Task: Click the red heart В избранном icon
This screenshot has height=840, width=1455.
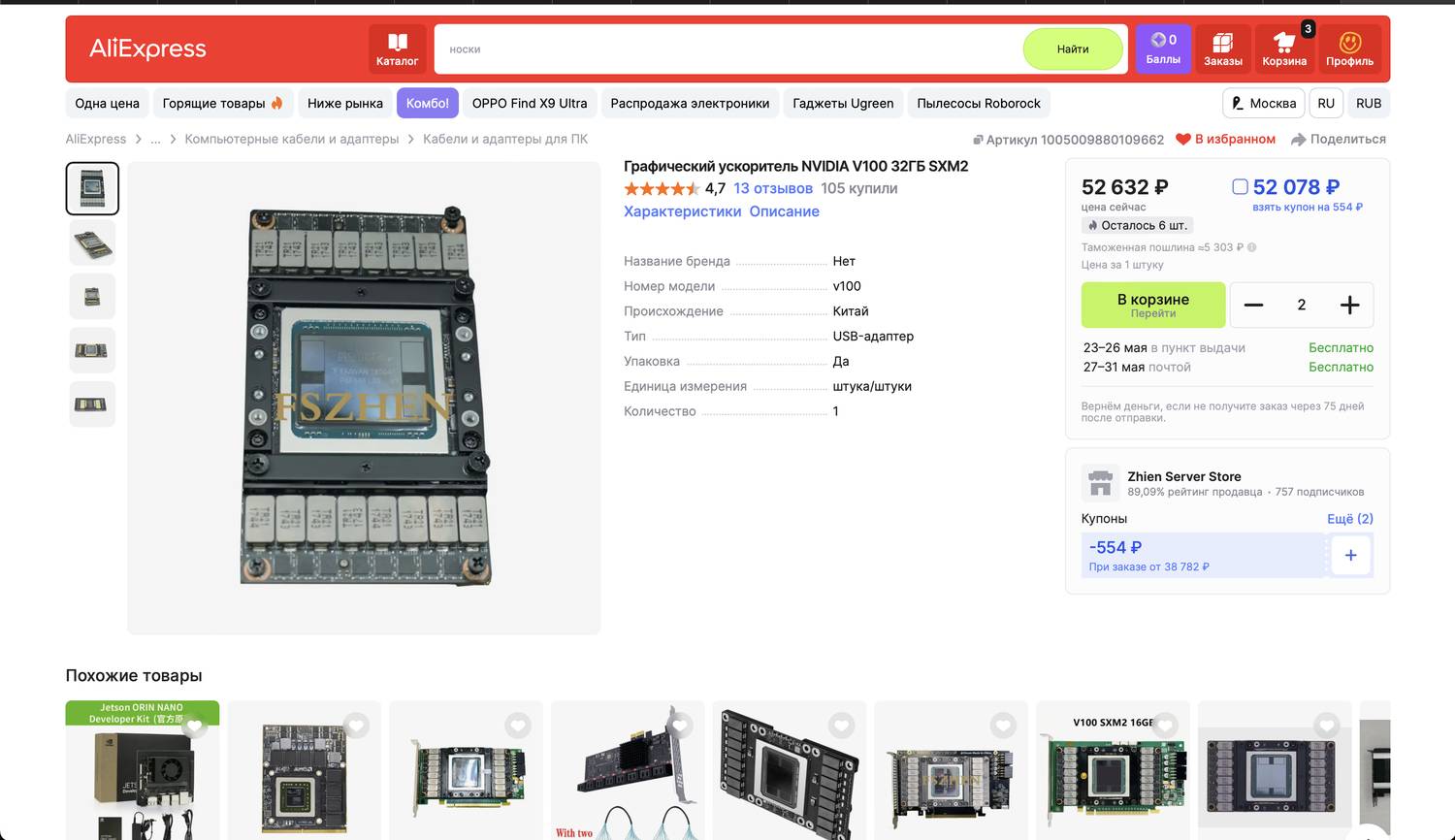Action: tap(1182, 139)
